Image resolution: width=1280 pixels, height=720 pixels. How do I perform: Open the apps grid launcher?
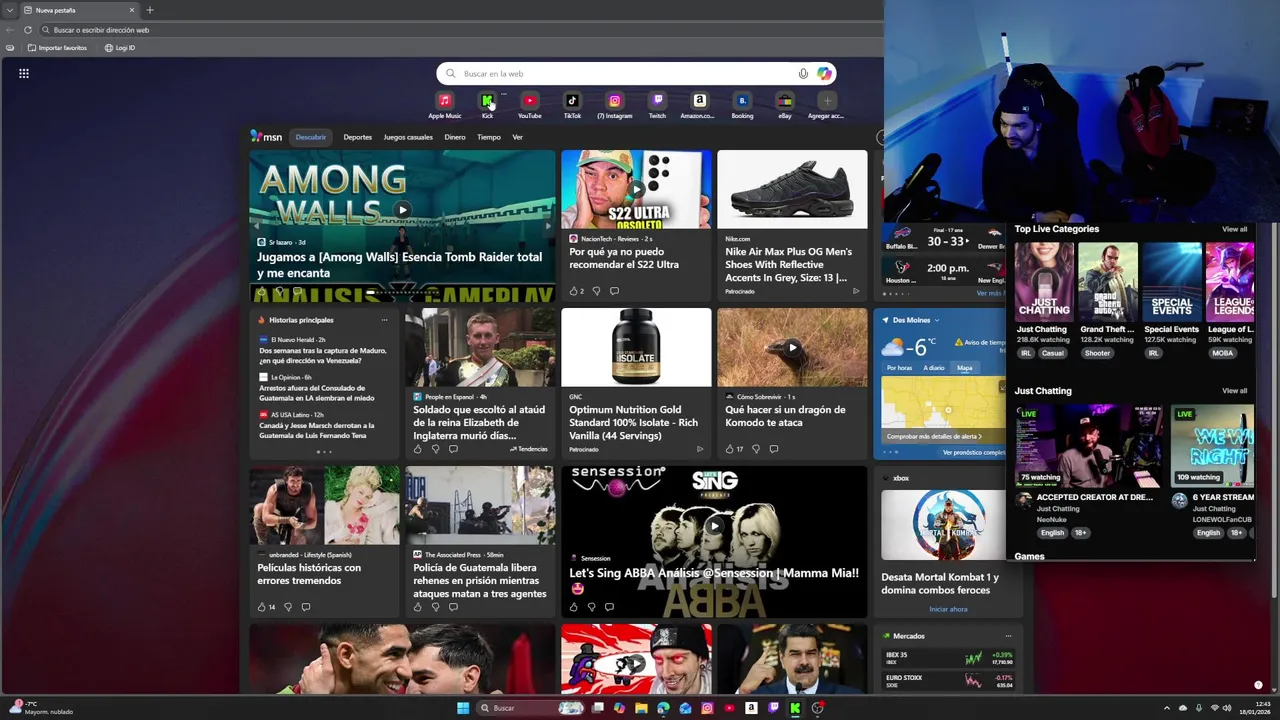24,73
